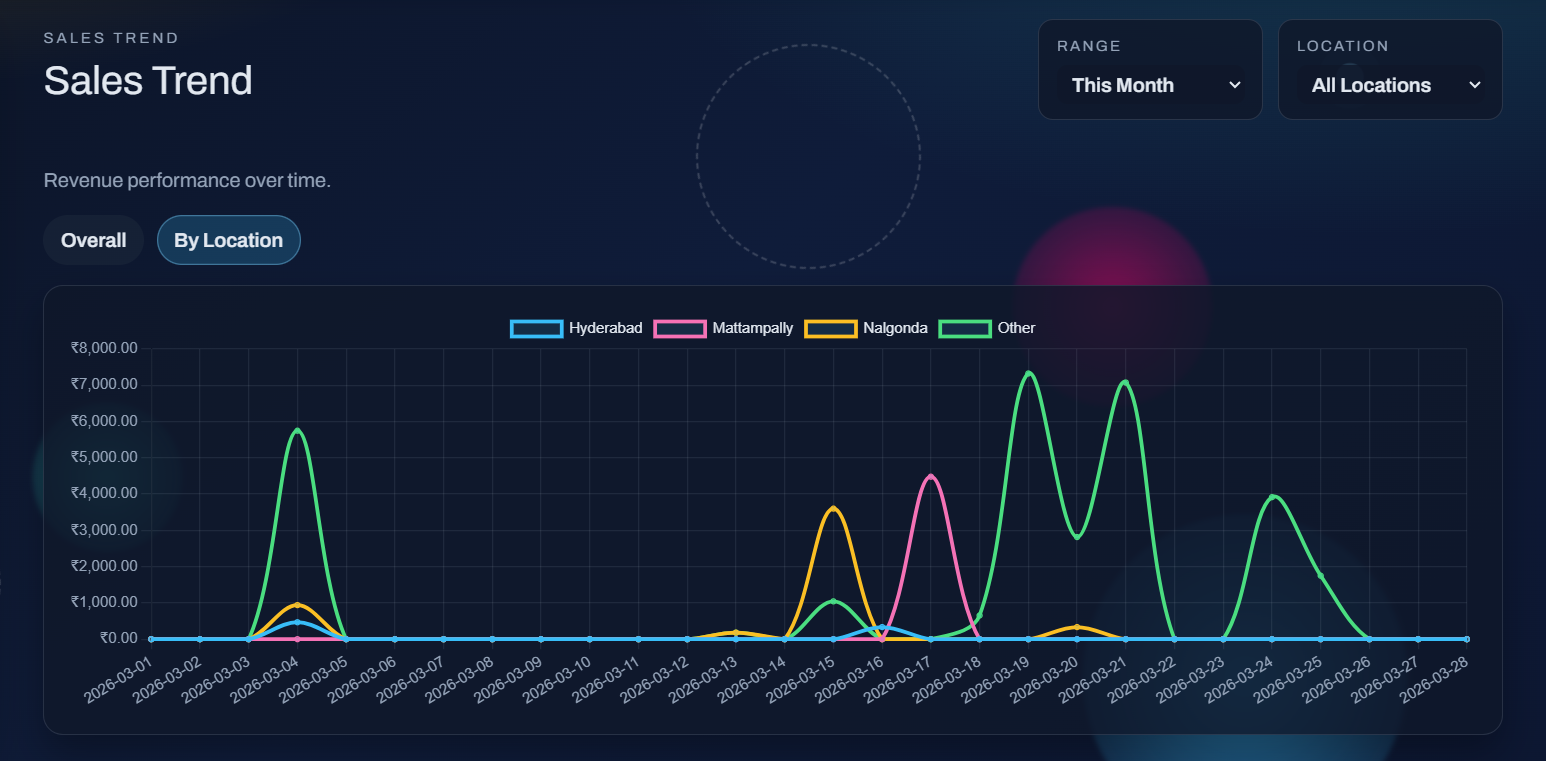Screen dimensions: 1546x761
Task: Click the Other series peak on 2026-03-24
Action: tap(1272, 497)
